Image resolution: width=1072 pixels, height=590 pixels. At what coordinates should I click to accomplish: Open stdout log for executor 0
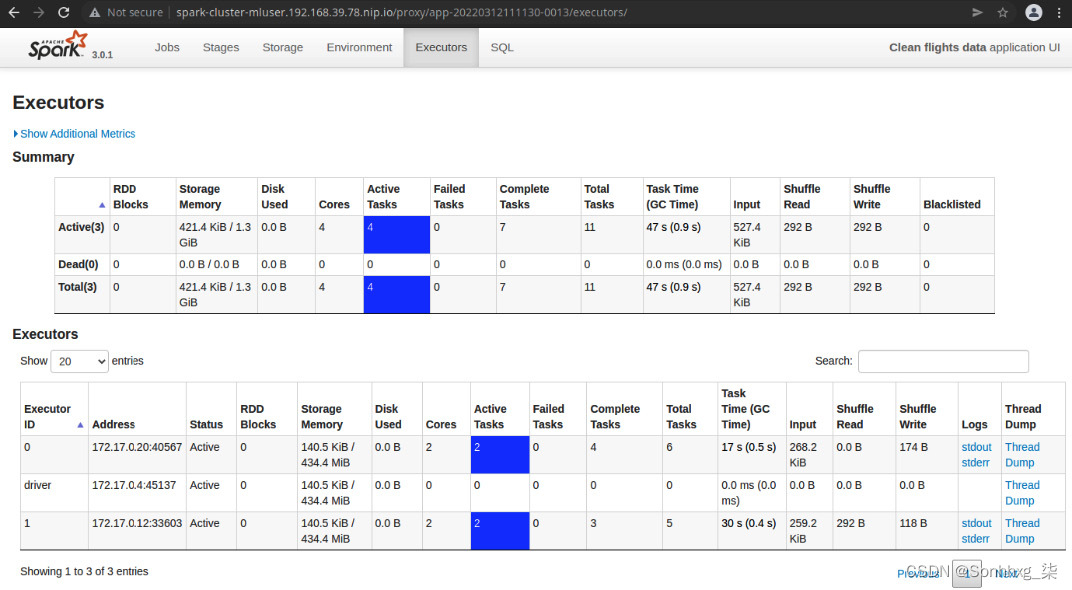976,446
